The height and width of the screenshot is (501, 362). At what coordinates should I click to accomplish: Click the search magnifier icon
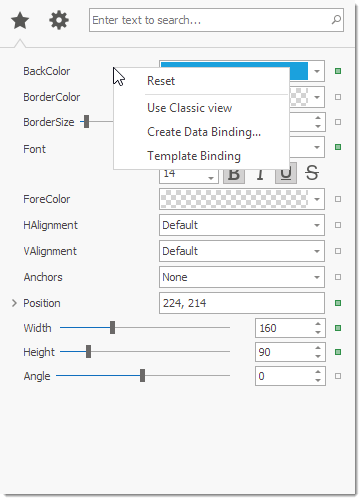336,20
